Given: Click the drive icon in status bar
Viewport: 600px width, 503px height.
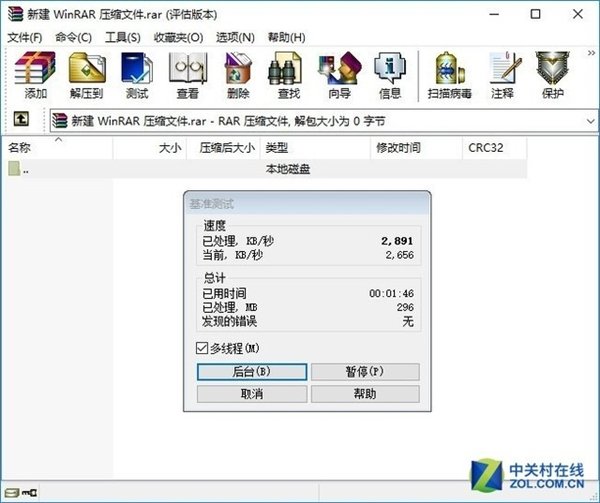Looking at the screenshot, I should point(11,492).
